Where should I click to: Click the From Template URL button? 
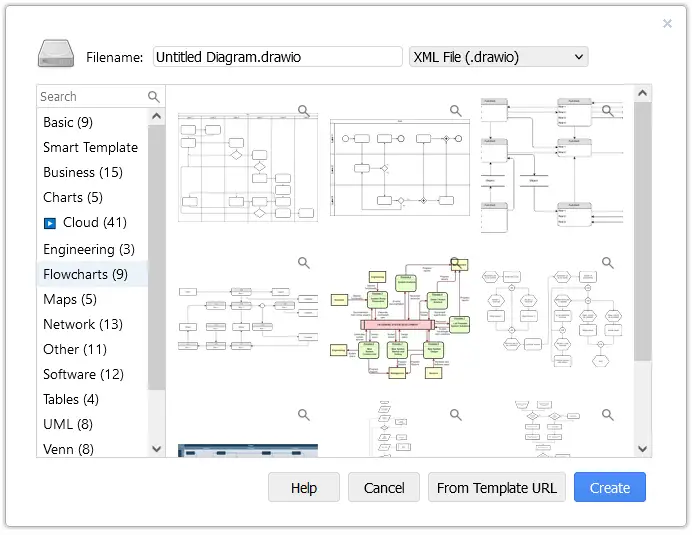[x=496, y=488]
